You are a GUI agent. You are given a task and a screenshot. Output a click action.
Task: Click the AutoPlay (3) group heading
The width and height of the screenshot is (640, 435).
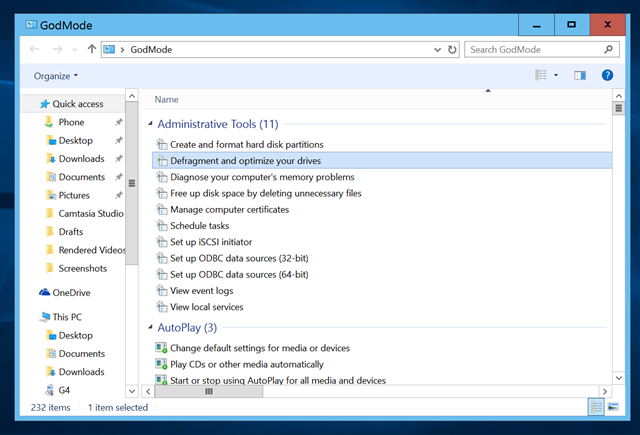[187, 328]
